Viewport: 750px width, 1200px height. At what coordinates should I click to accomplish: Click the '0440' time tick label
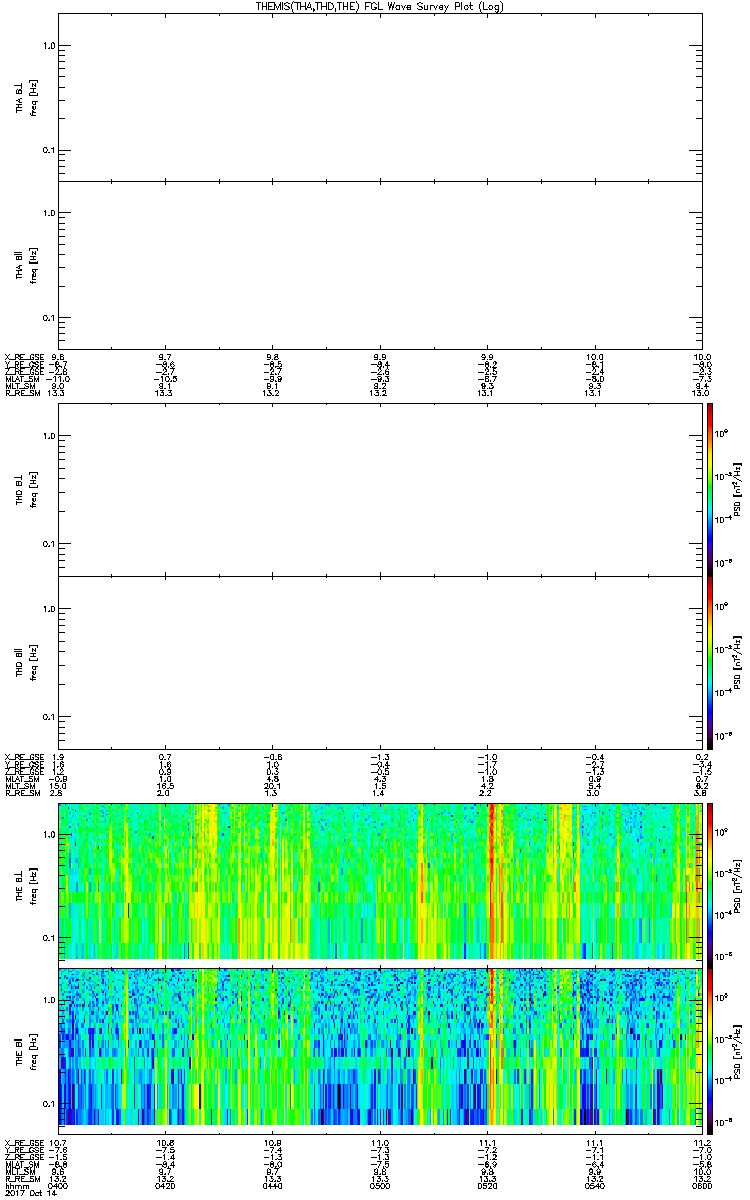(273, 1186)
